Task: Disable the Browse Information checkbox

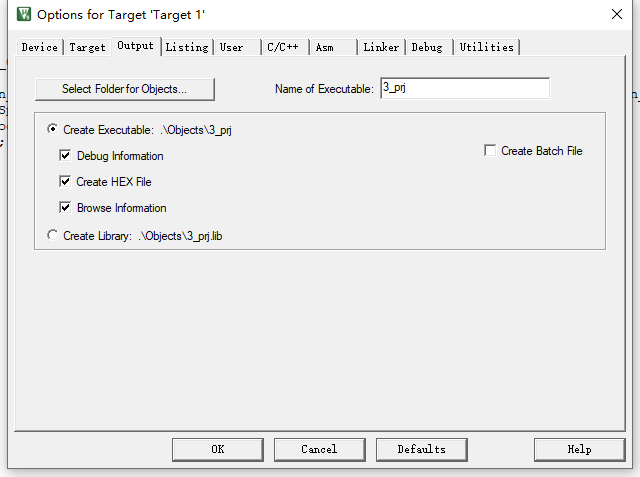Action: click(65, 207)
